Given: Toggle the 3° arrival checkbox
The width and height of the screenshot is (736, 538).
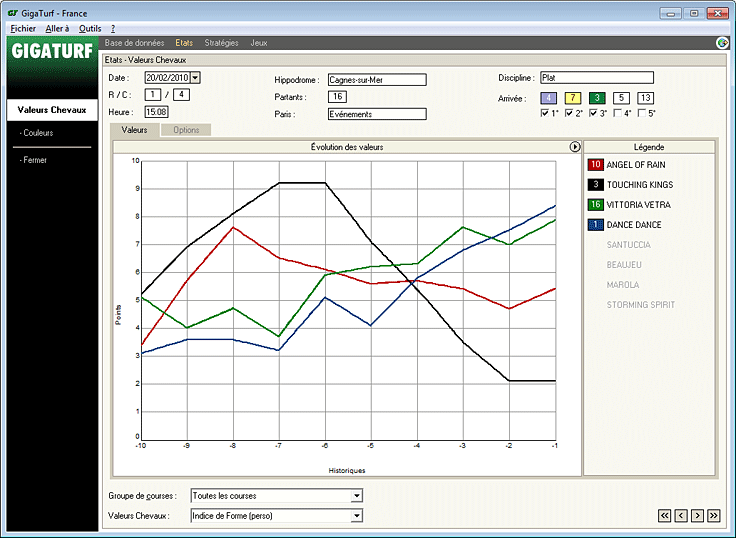Looking at the screenshot, I should tap(593, 113).
